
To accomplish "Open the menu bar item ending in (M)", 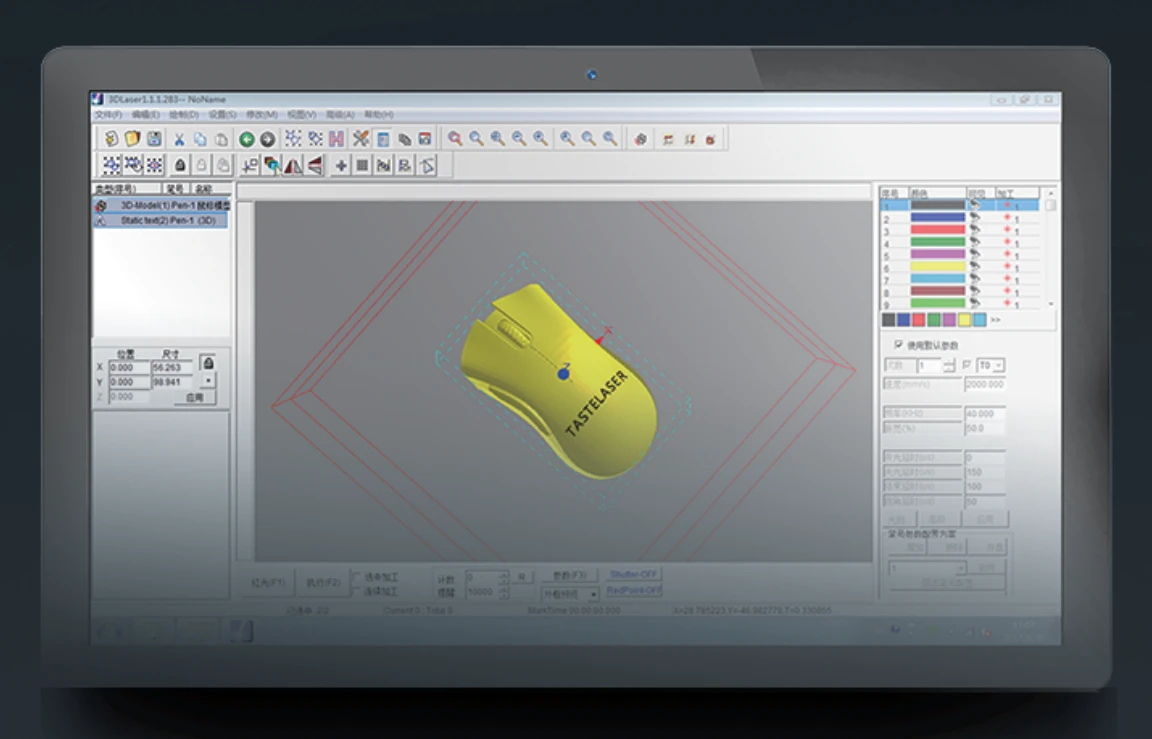I will tap(262, 115).
